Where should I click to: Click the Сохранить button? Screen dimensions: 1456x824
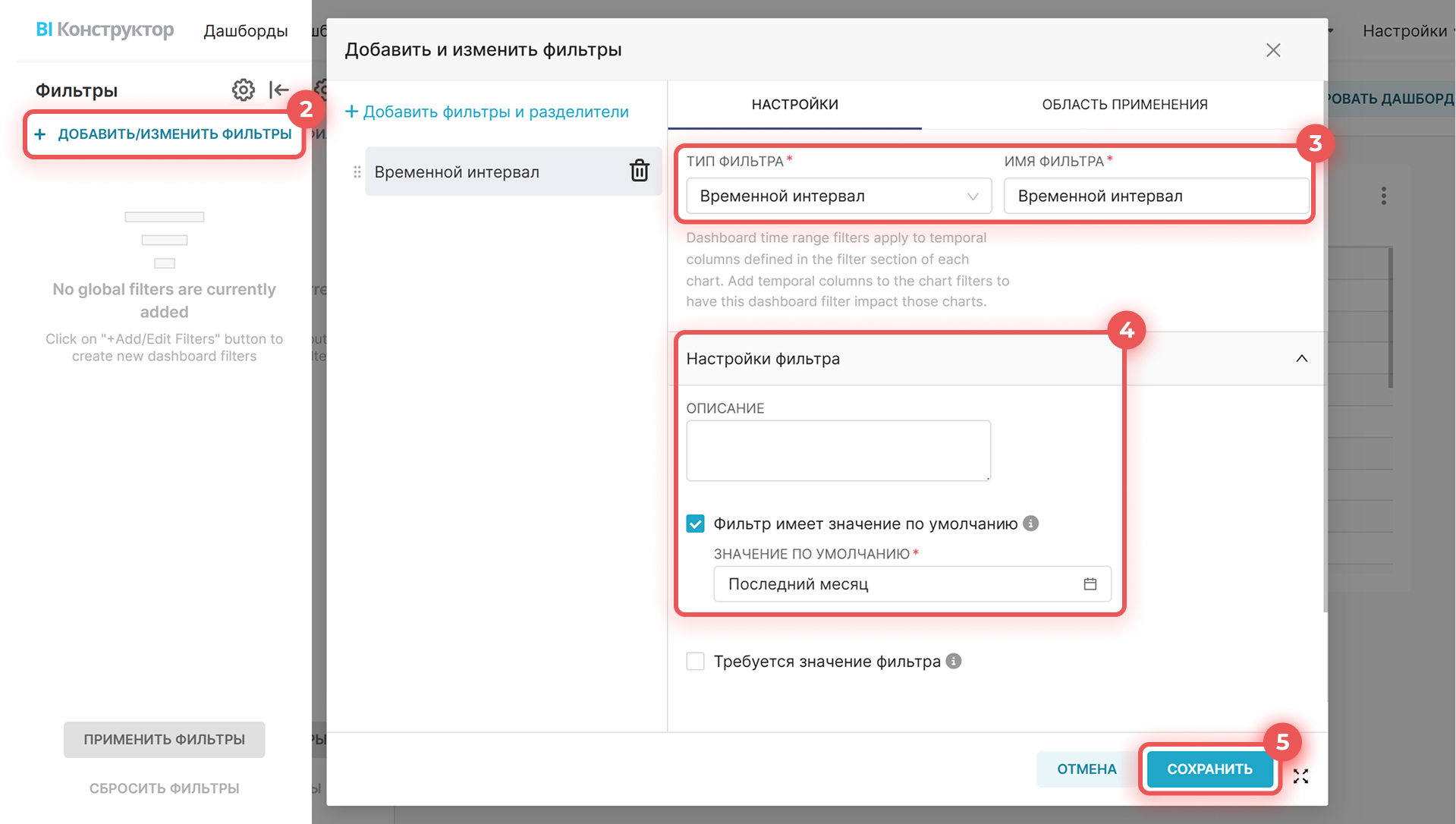click(1209, 769)
